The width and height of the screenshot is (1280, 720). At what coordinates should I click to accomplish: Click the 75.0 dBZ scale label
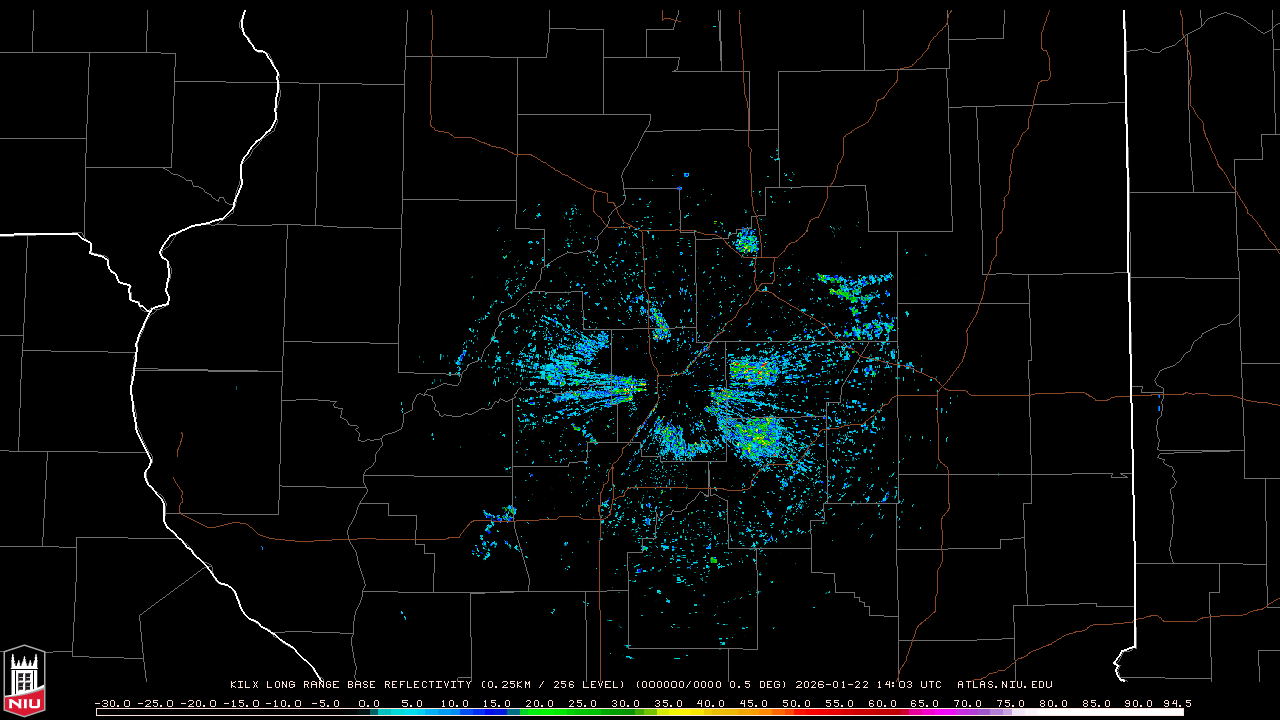pyautogui.click(x=1011, y=703)
